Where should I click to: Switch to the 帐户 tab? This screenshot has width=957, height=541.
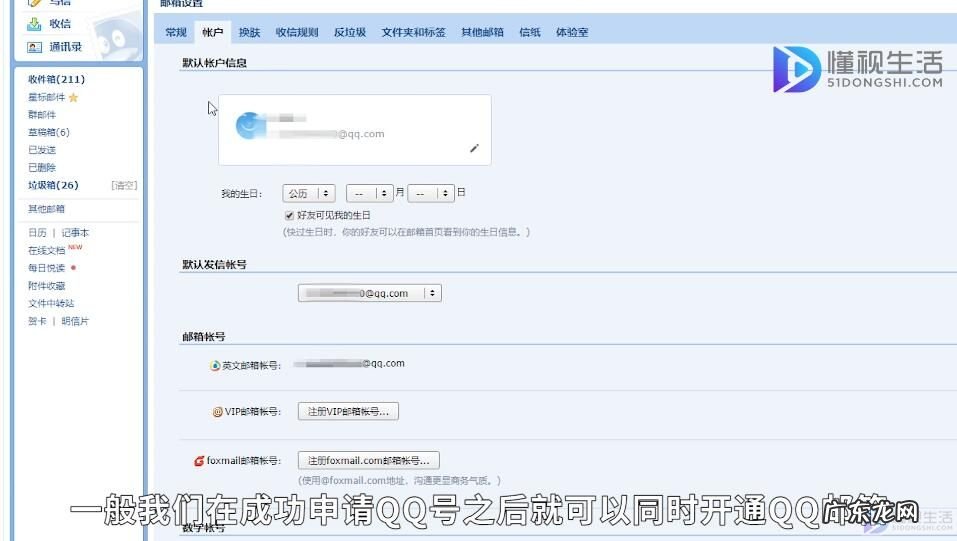212,32
